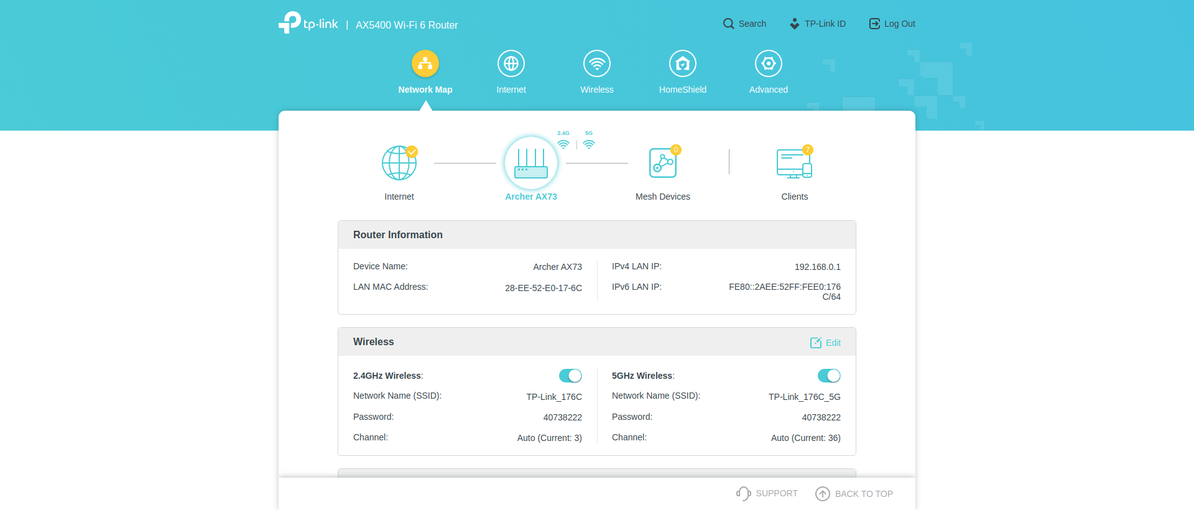Screen dimensions: 1194x510
Task: Open the Internet globe icon in navigation
Action: (x=511, y=63)
